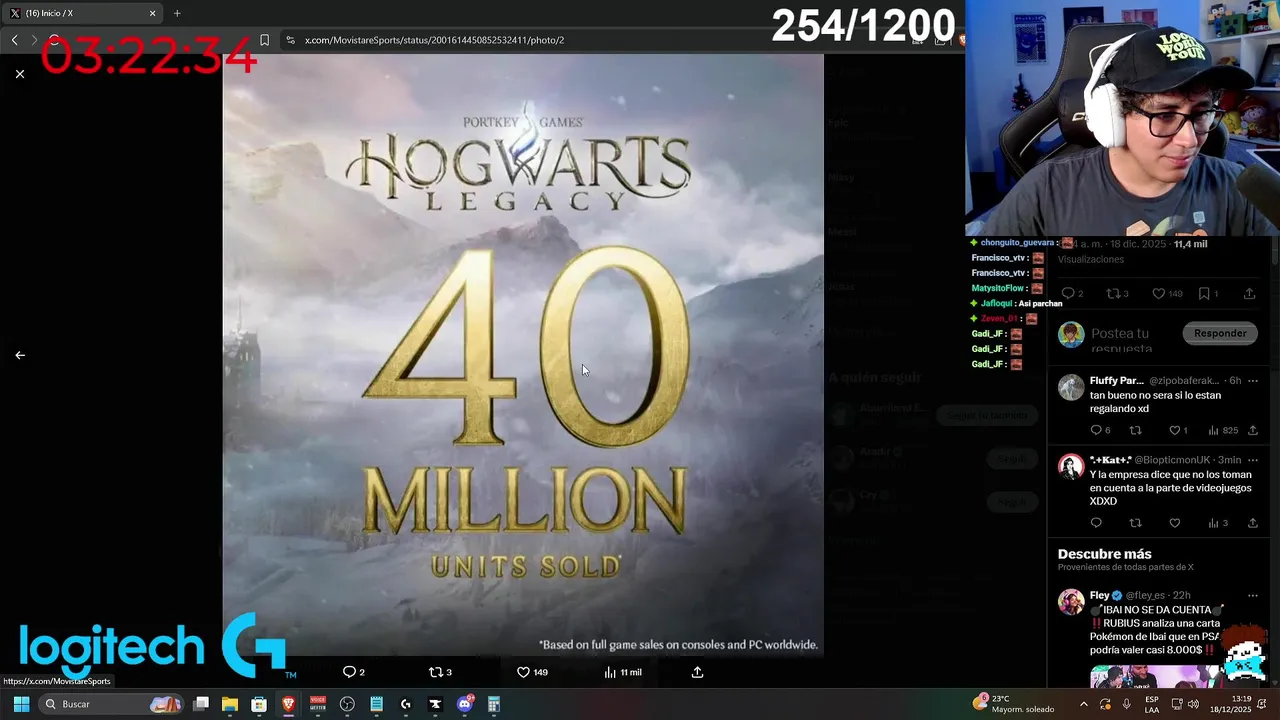Like @BiopticmonUK's comment
Image resolution: width=1280 pixels, height=720 pixels.
(x=1175, y=523)
